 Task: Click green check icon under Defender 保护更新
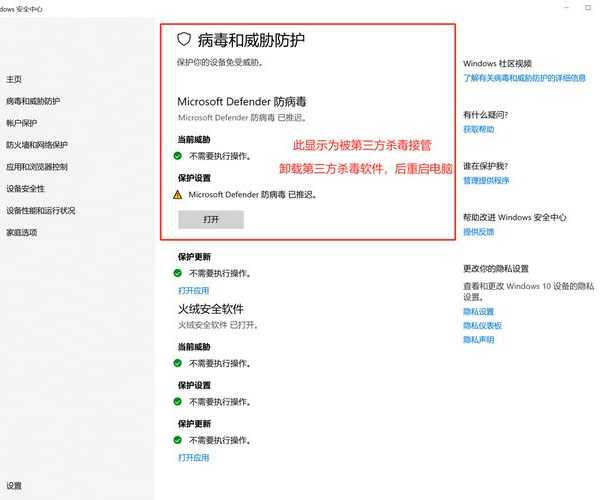coord(178,273)
